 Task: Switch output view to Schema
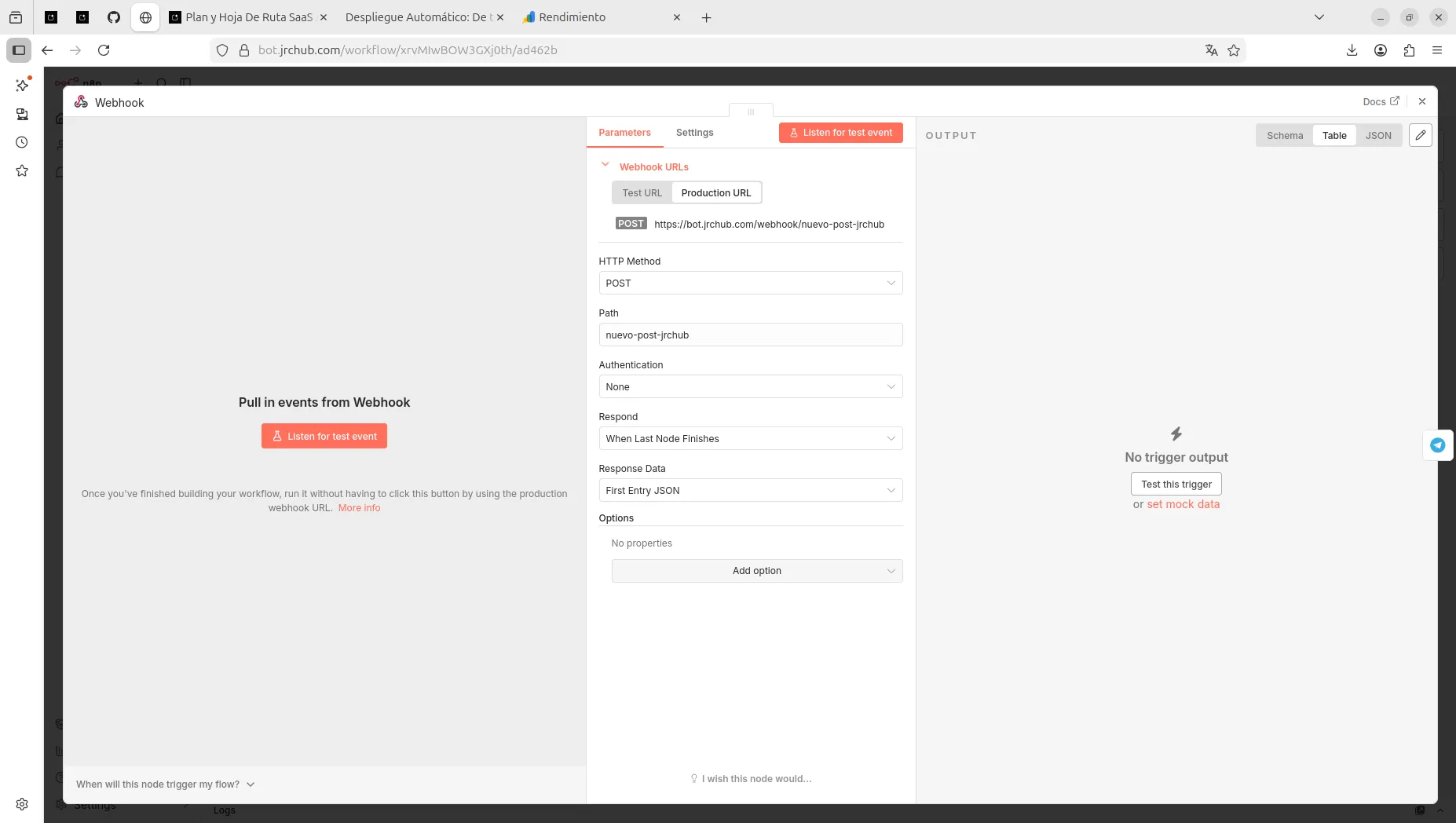coord(1285,135)
